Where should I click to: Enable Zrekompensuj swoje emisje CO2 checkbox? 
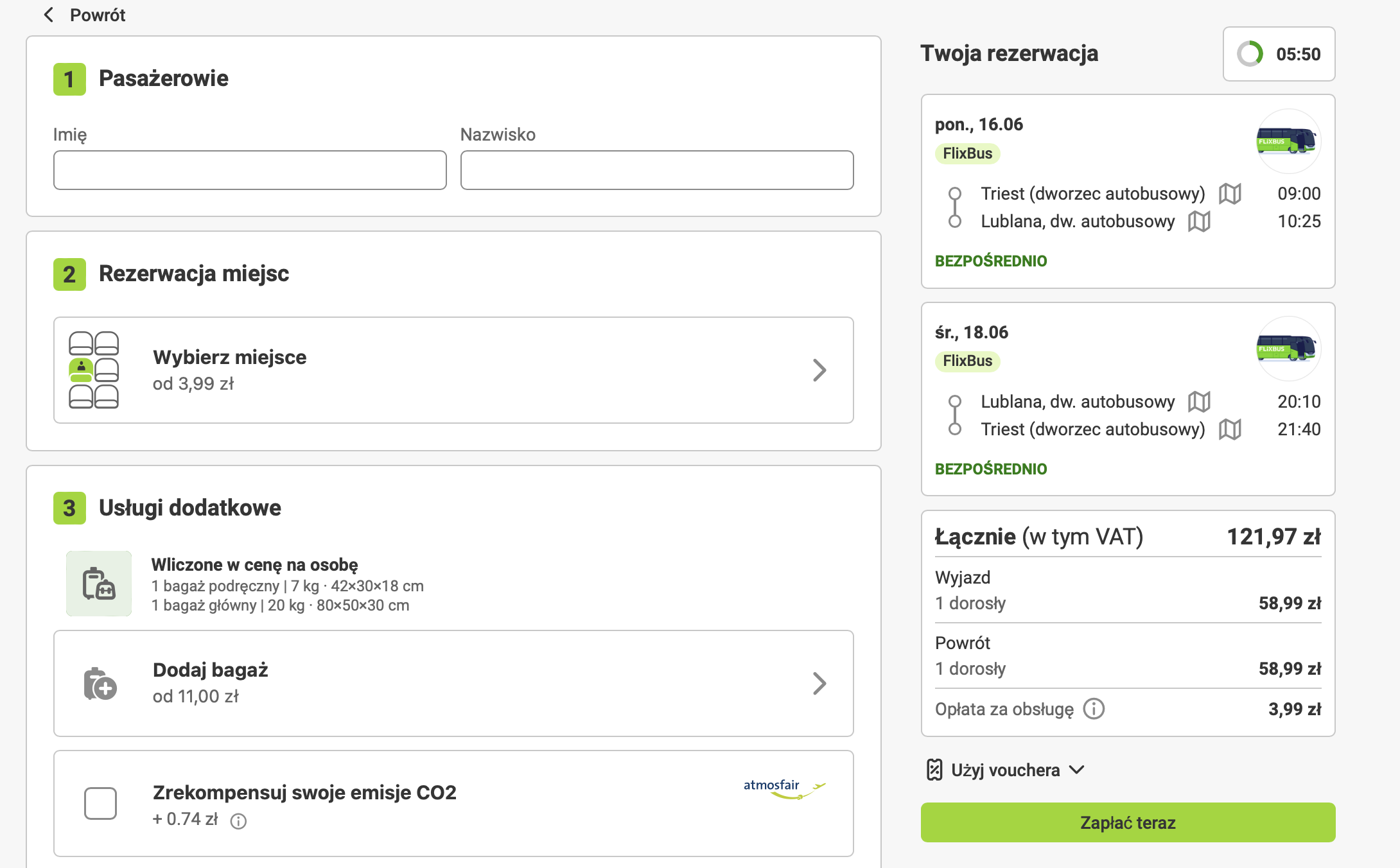[101, 803]
